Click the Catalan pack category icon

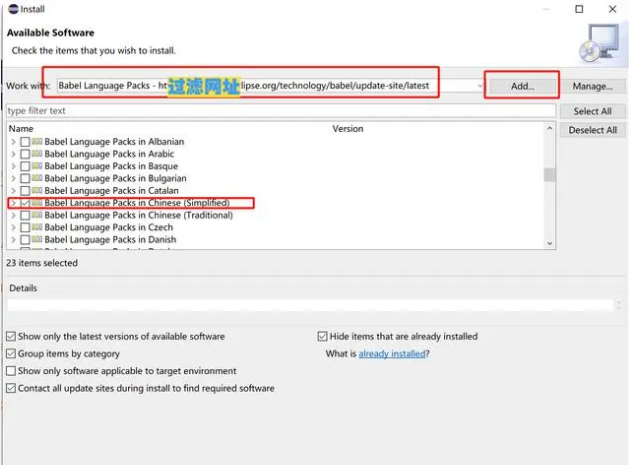pos(37,190)
